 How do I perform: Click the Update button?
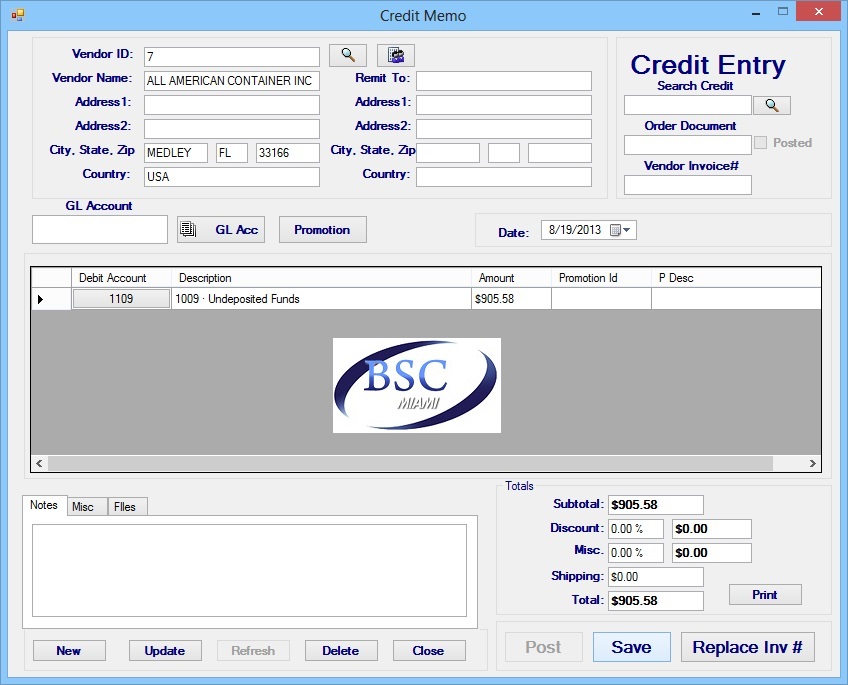tap(165, 650)
